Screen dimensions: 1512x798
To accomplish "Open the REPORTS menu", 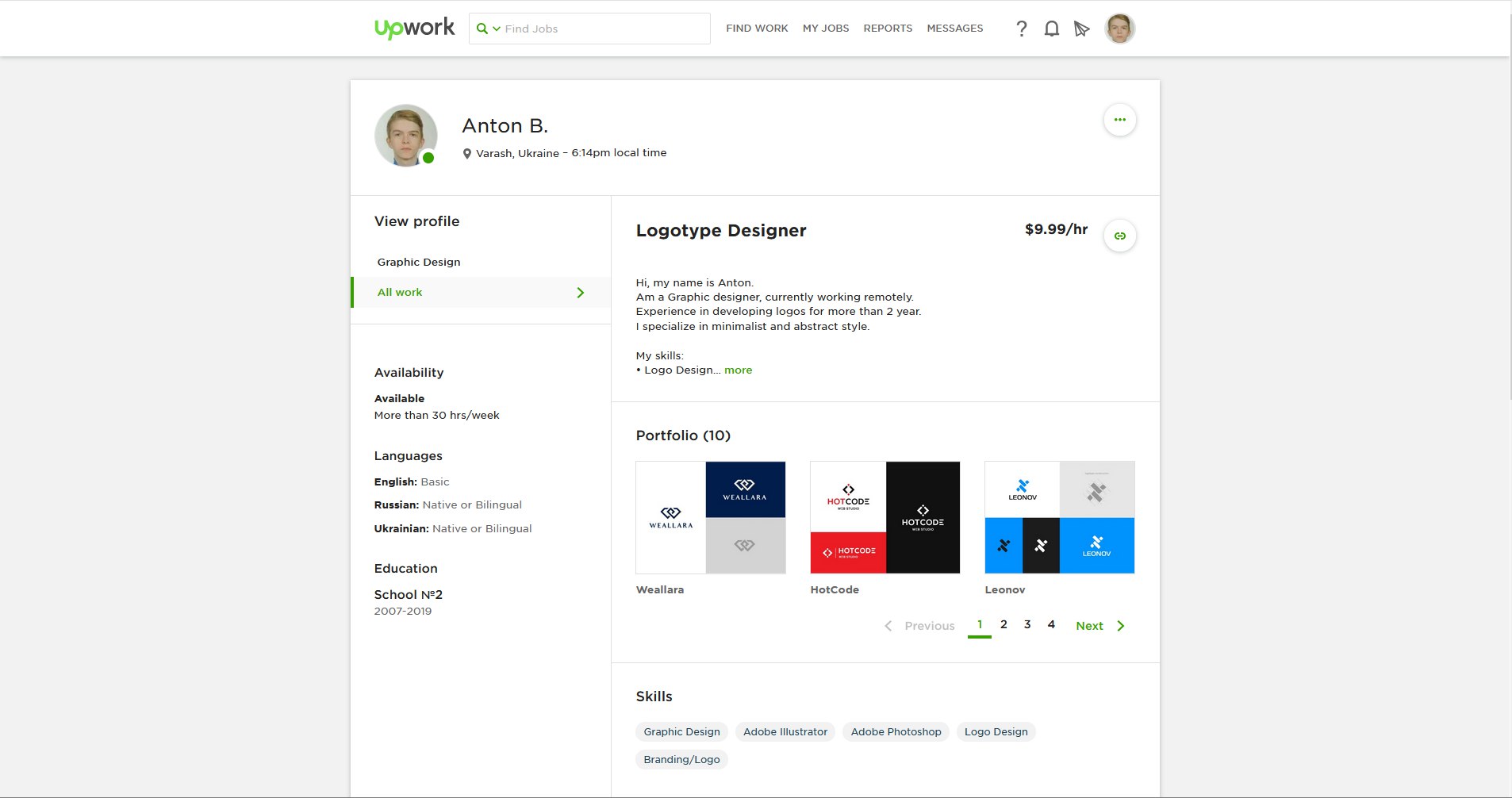I will (888, 29).
